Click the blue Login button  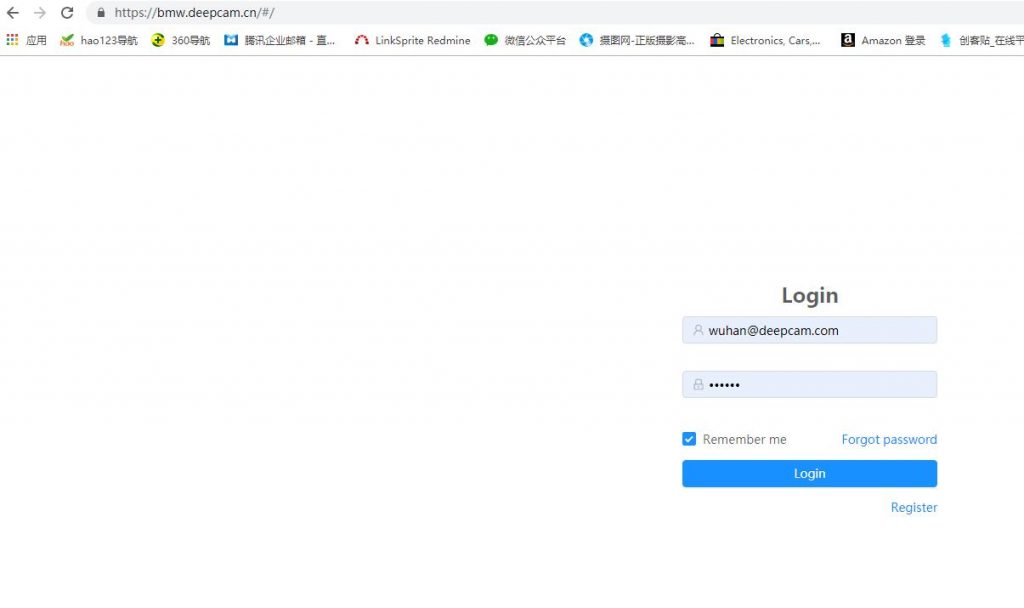[x=809, y=474]
